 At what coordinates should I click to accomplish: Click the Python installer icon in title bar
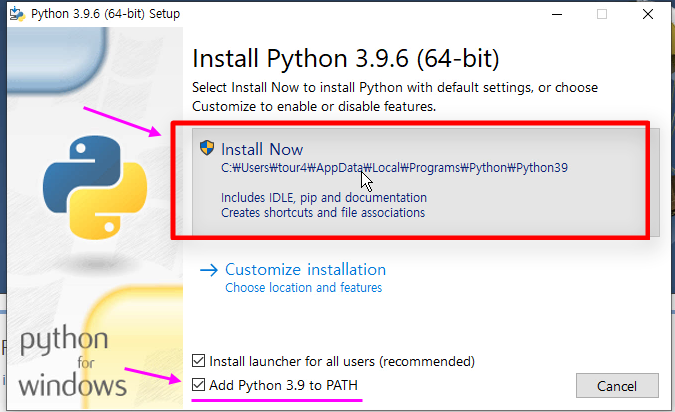click(17, 14)
